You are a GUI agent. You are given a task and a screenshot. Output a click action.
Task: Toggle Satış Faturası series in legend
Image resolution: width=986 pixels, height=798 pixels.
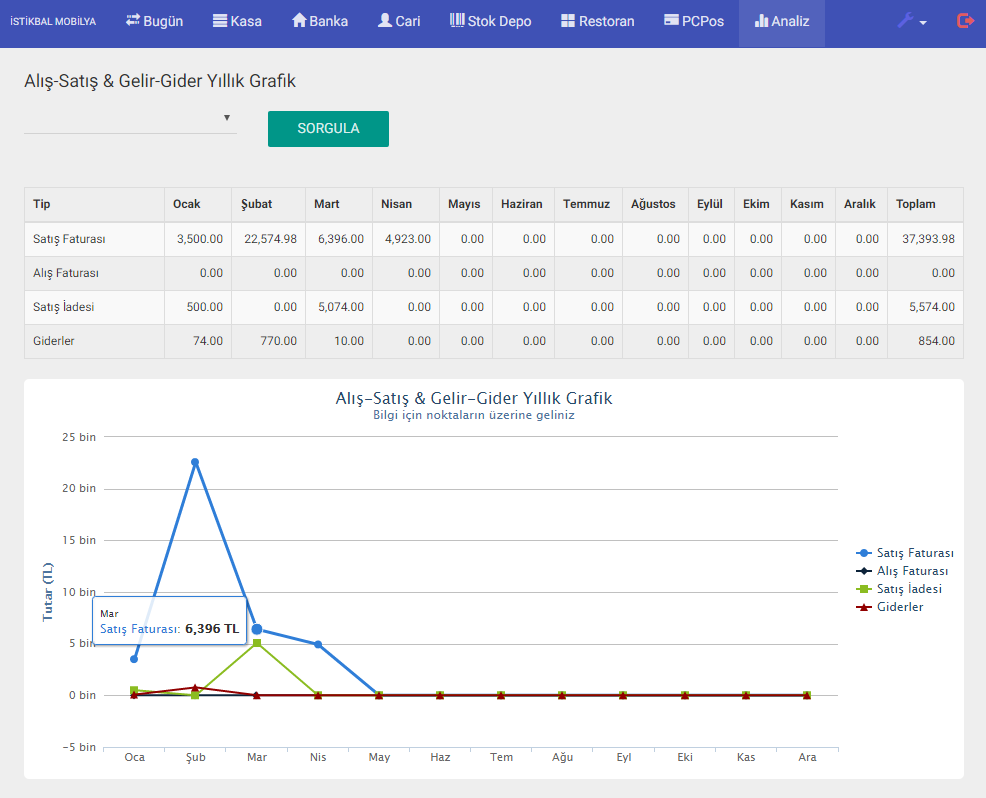(914, 553)
